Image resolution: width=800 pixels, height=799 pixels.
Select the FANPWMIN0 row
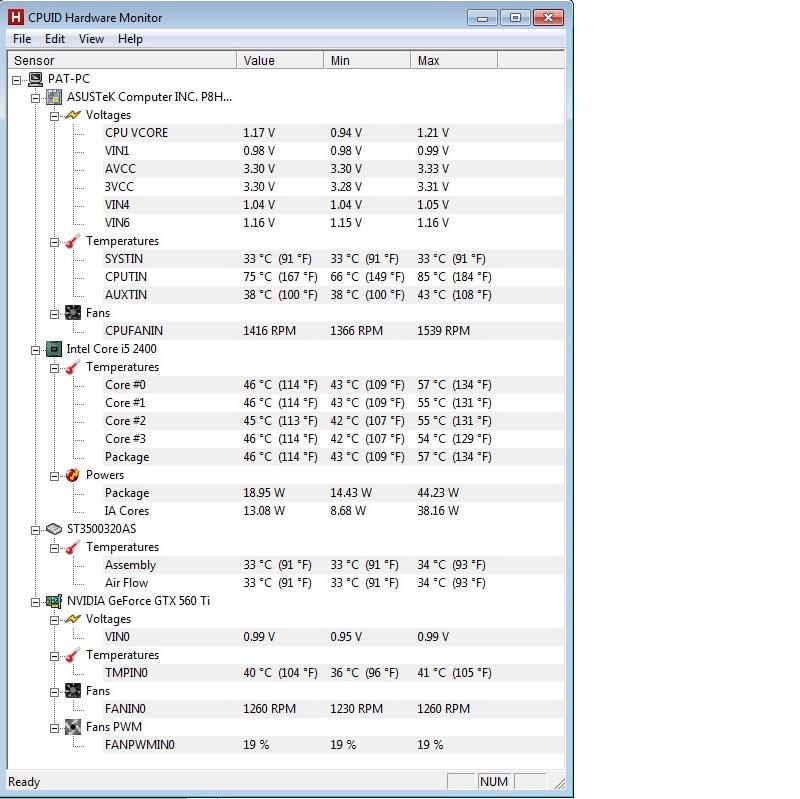pos(334,745)
